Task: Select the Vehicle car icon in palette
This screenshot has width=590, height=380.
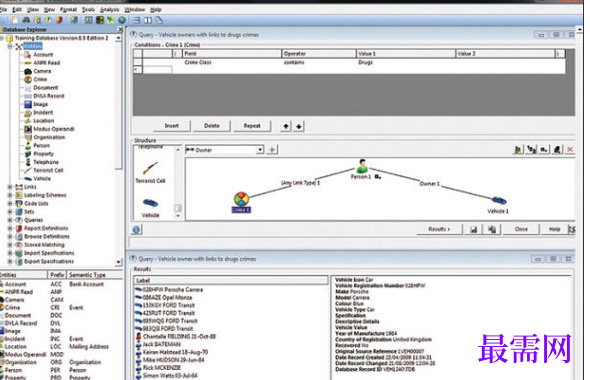Action: point(151,203)
